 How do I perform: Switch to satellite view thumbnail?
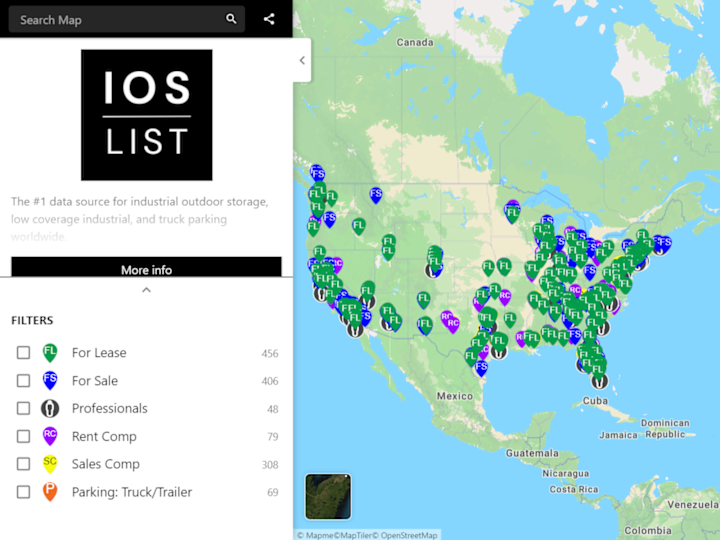[x=328, y=496]
